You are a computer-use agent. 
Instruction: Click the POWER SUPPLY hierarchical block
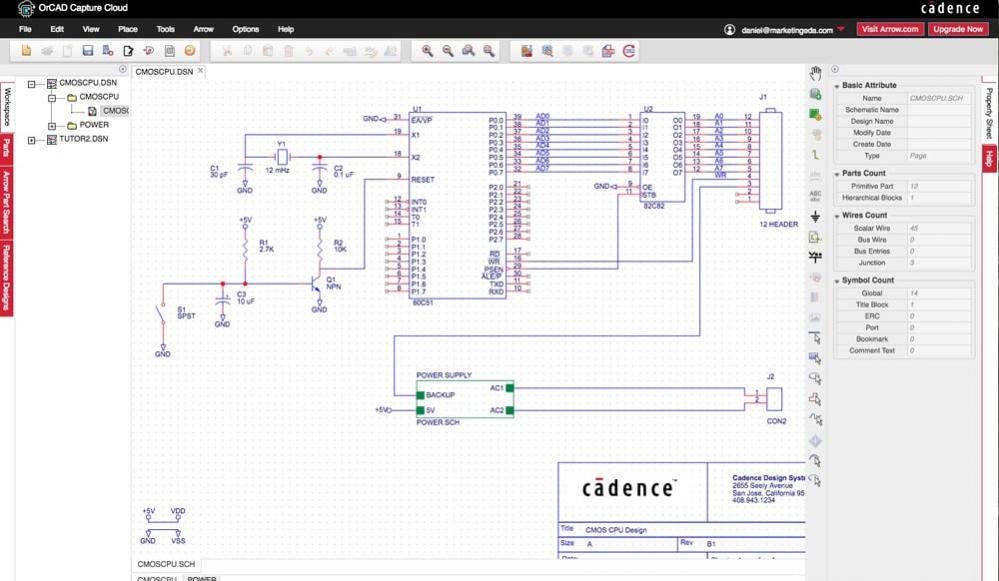pos(465,399)
